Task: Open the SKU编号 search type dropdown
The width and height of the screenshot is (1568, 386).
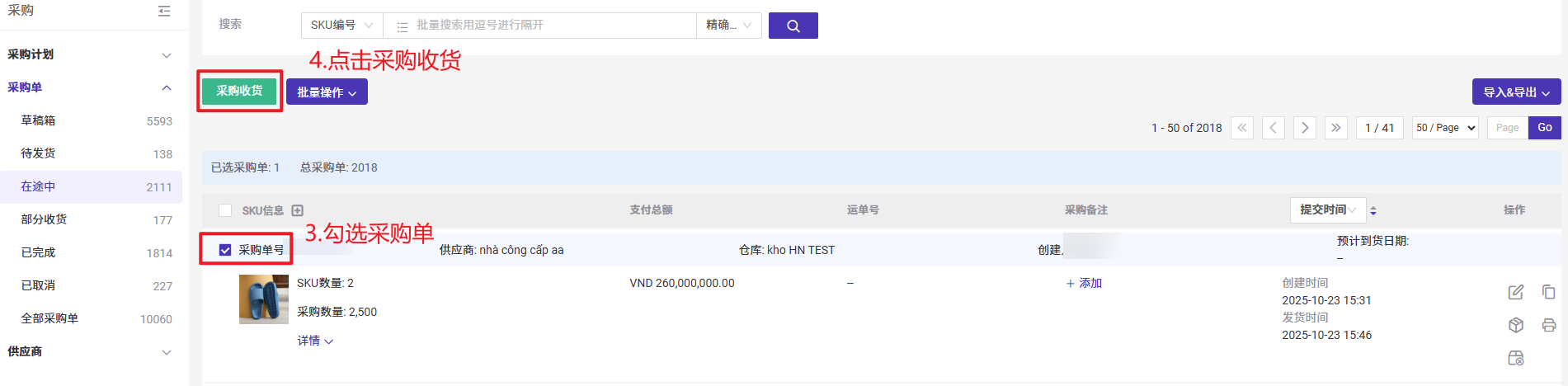Action: click(341, 26)
